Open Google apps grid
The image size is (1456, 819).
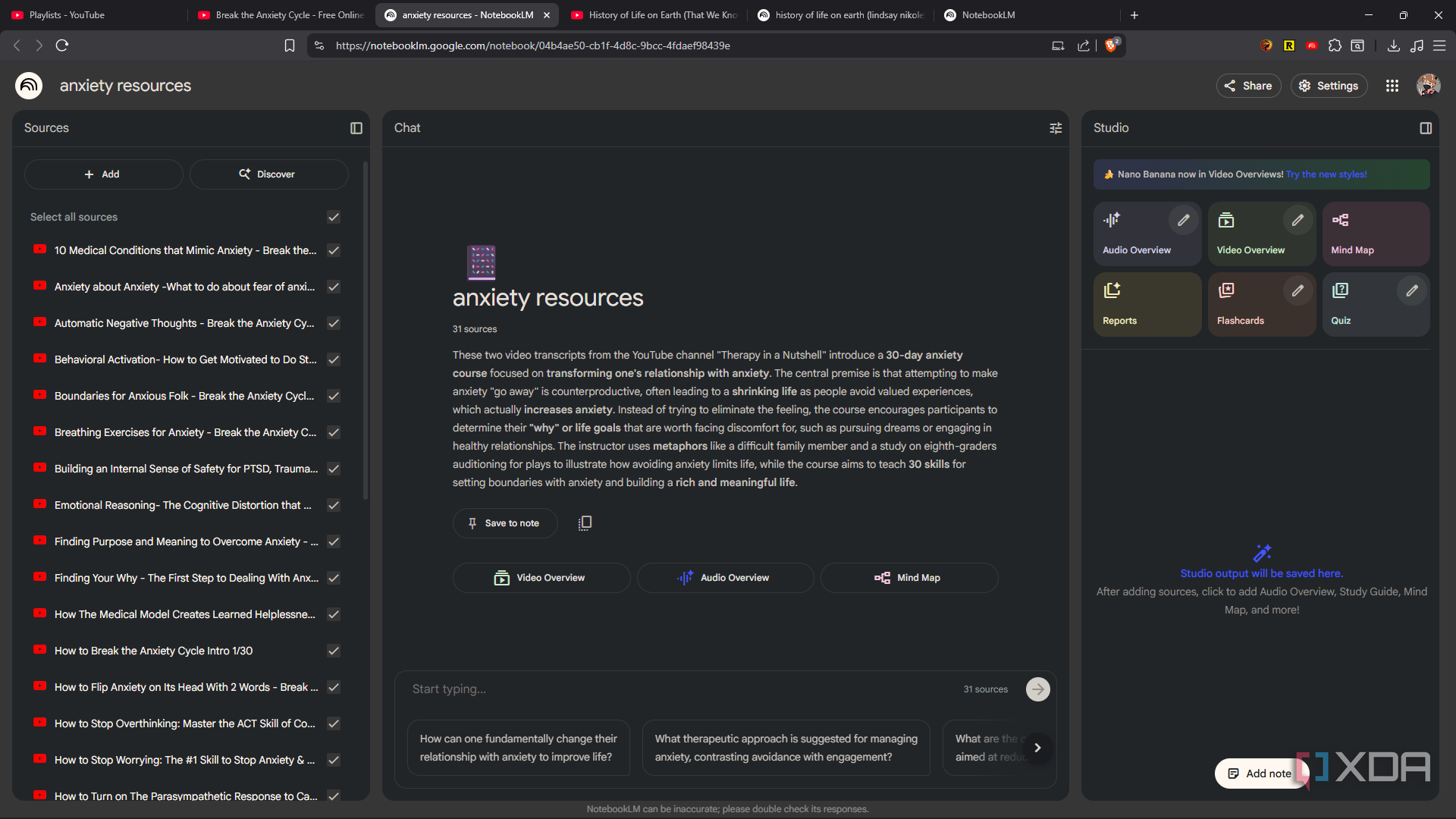1392,86
